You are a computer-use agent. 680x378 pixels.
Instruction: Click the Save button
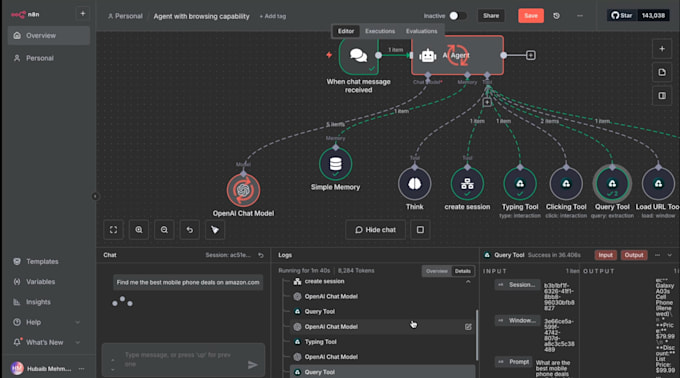[531, 16]
